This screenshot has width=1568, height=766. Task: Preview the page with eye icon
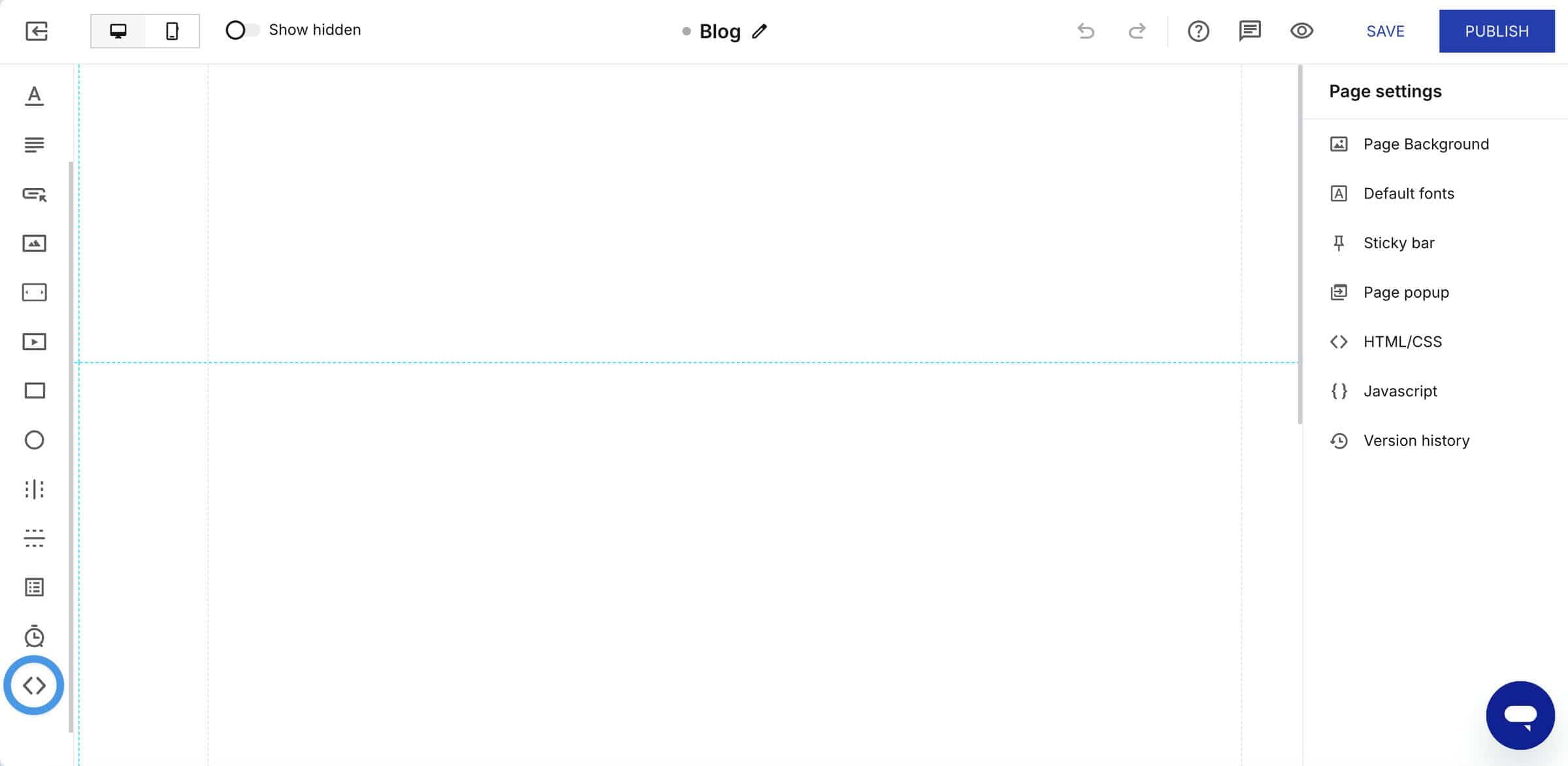click(x=1301, y=31)
